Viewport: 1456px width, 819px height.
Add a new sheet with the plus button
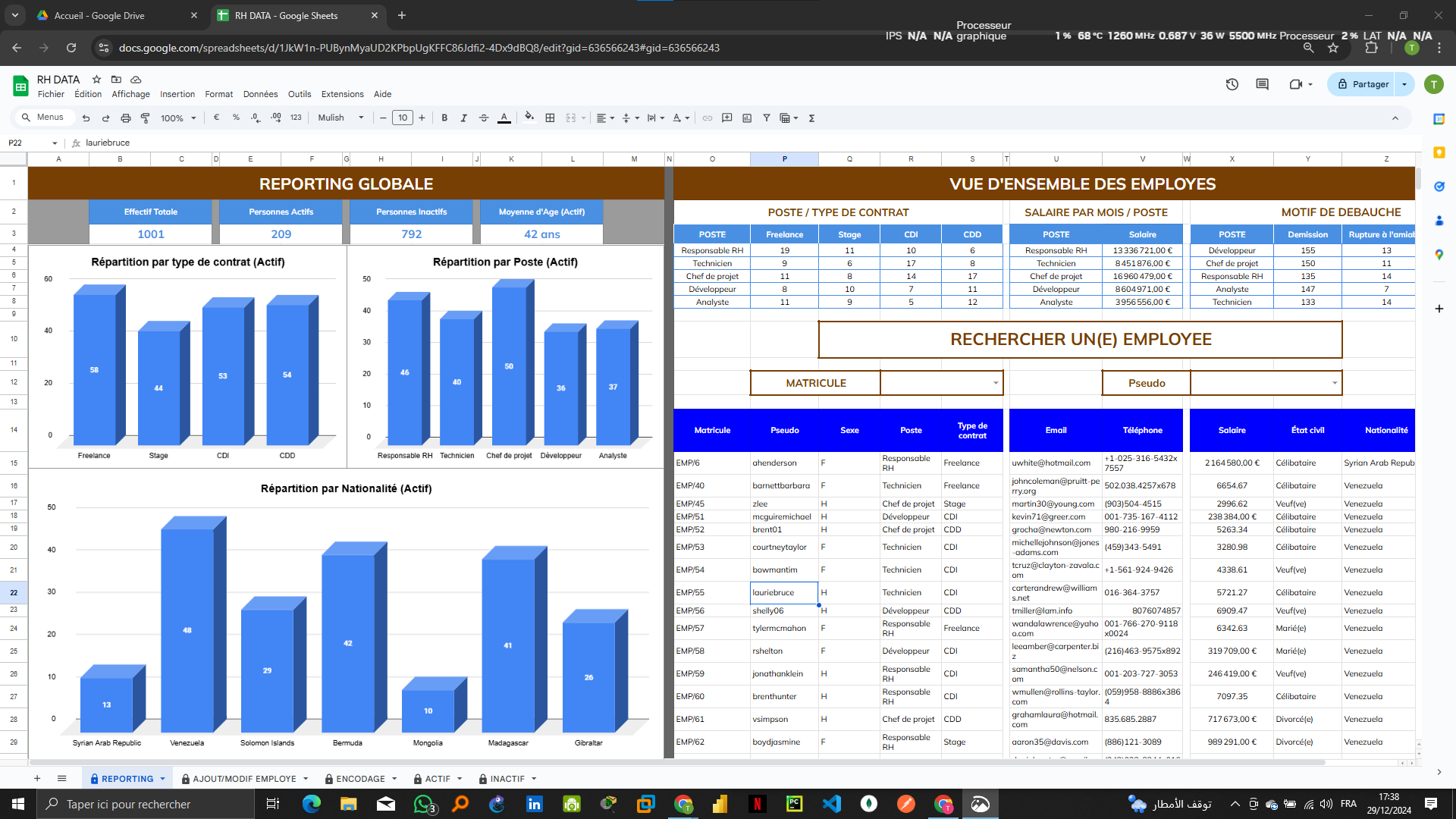37,779
